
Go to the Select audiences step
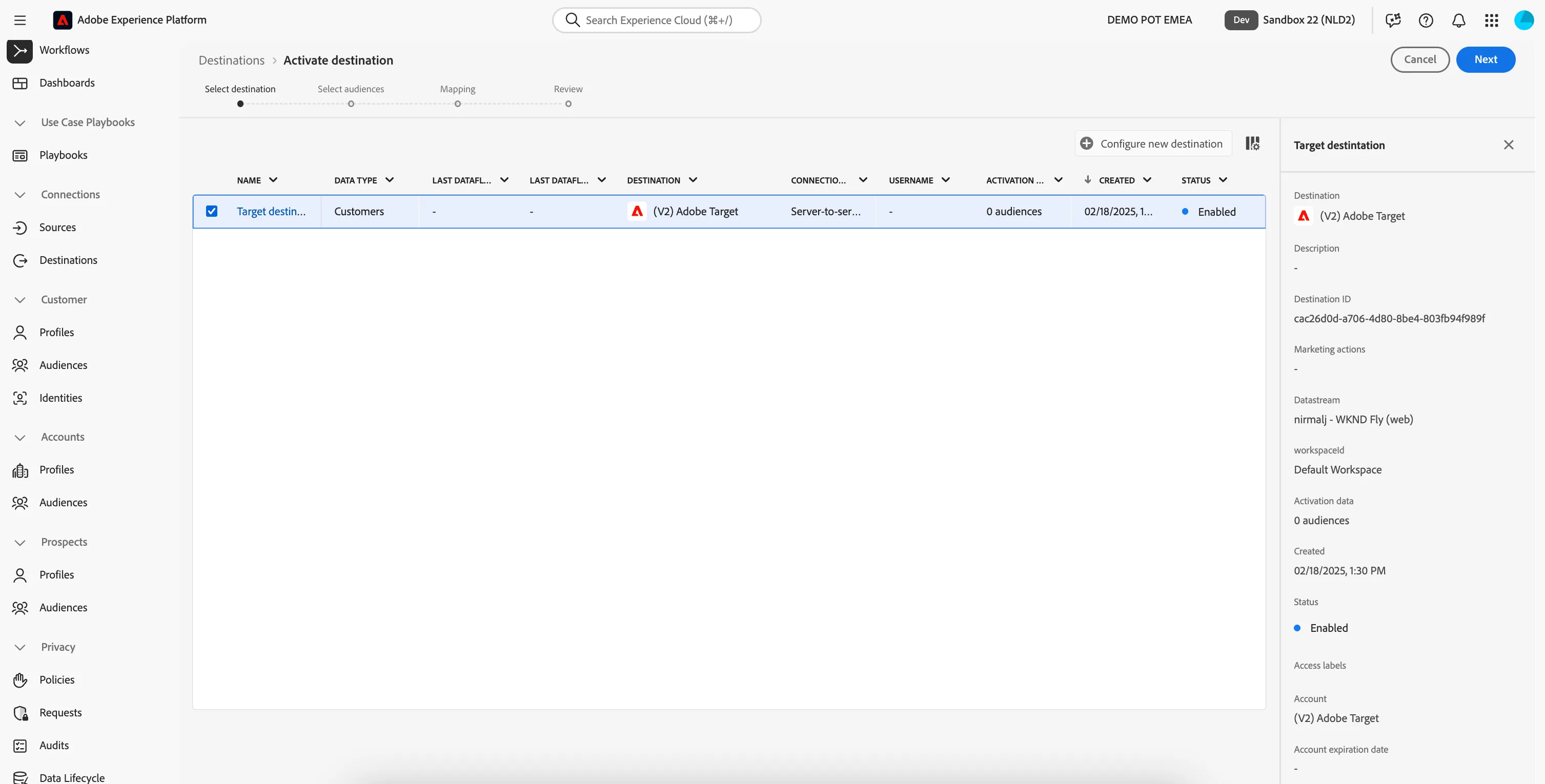351,95
